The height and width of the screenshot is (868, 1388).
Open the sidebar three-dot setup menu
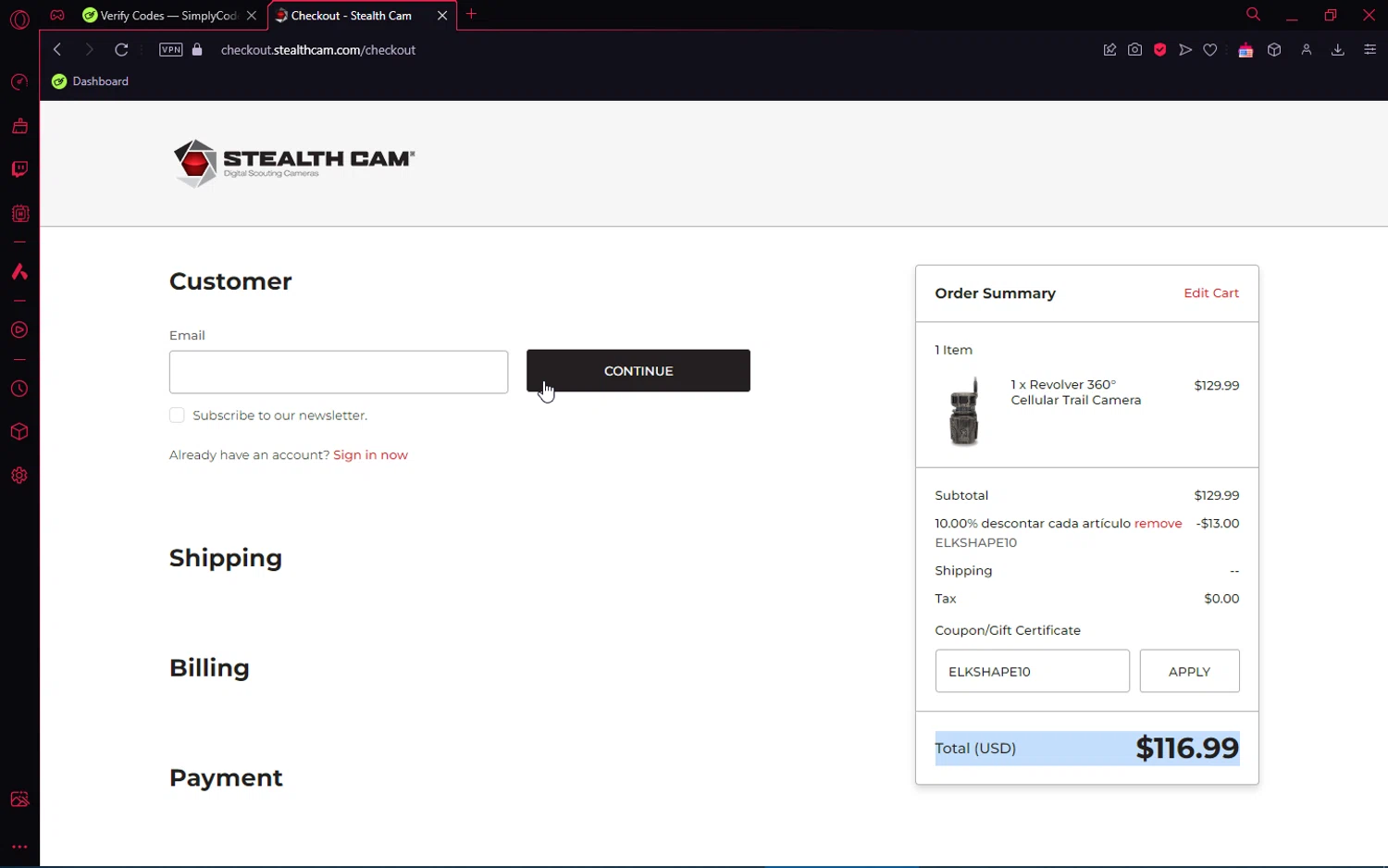pyautogui.click(x=19, y=847)
